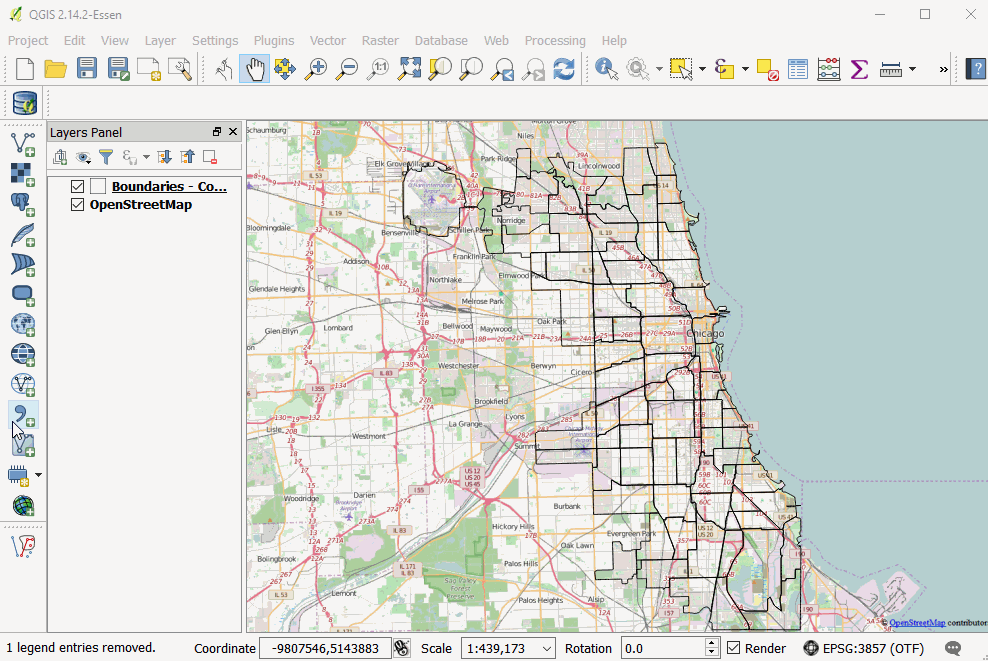
Task: Click the Select by Expression icon
Action: [724, 69]
